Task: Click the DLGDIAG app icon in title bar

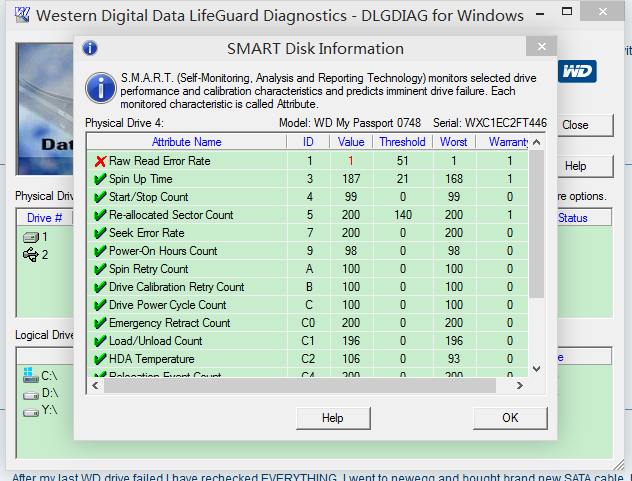Action: pyautogui.click(x=22, y=15)
